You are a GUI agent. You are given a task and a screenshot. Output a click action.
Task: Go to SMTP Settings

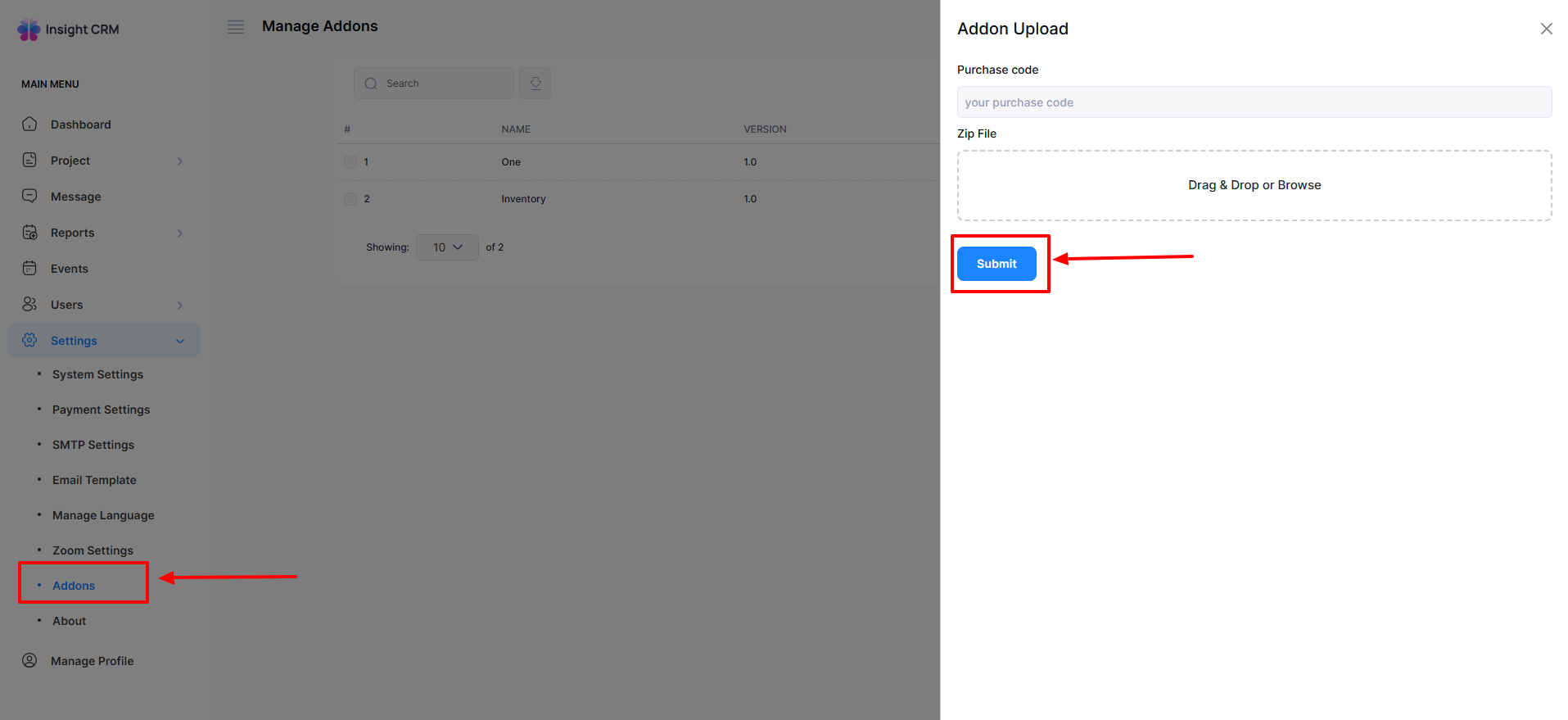(93, 445)
